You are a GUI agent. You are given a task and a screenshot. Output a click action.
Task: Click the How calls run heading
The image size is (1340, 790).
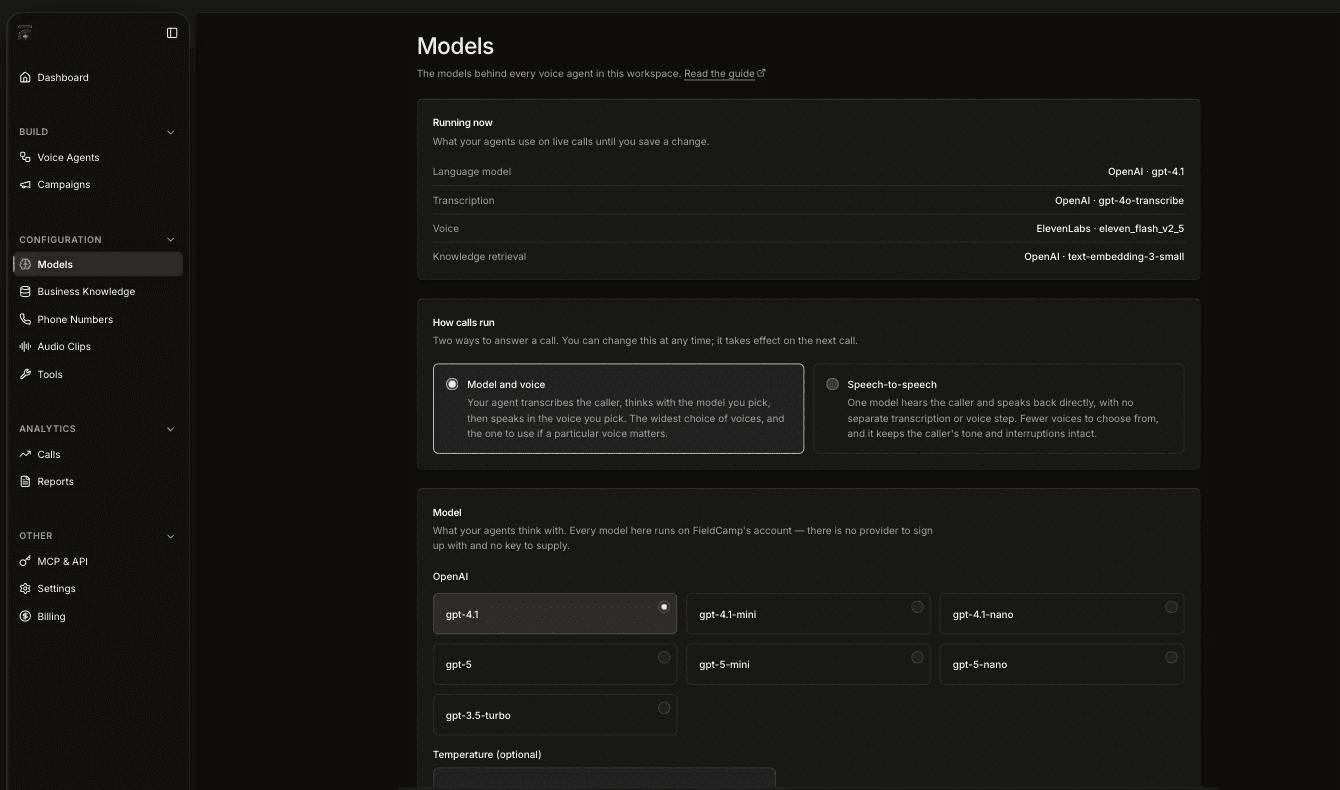(464, 322)
